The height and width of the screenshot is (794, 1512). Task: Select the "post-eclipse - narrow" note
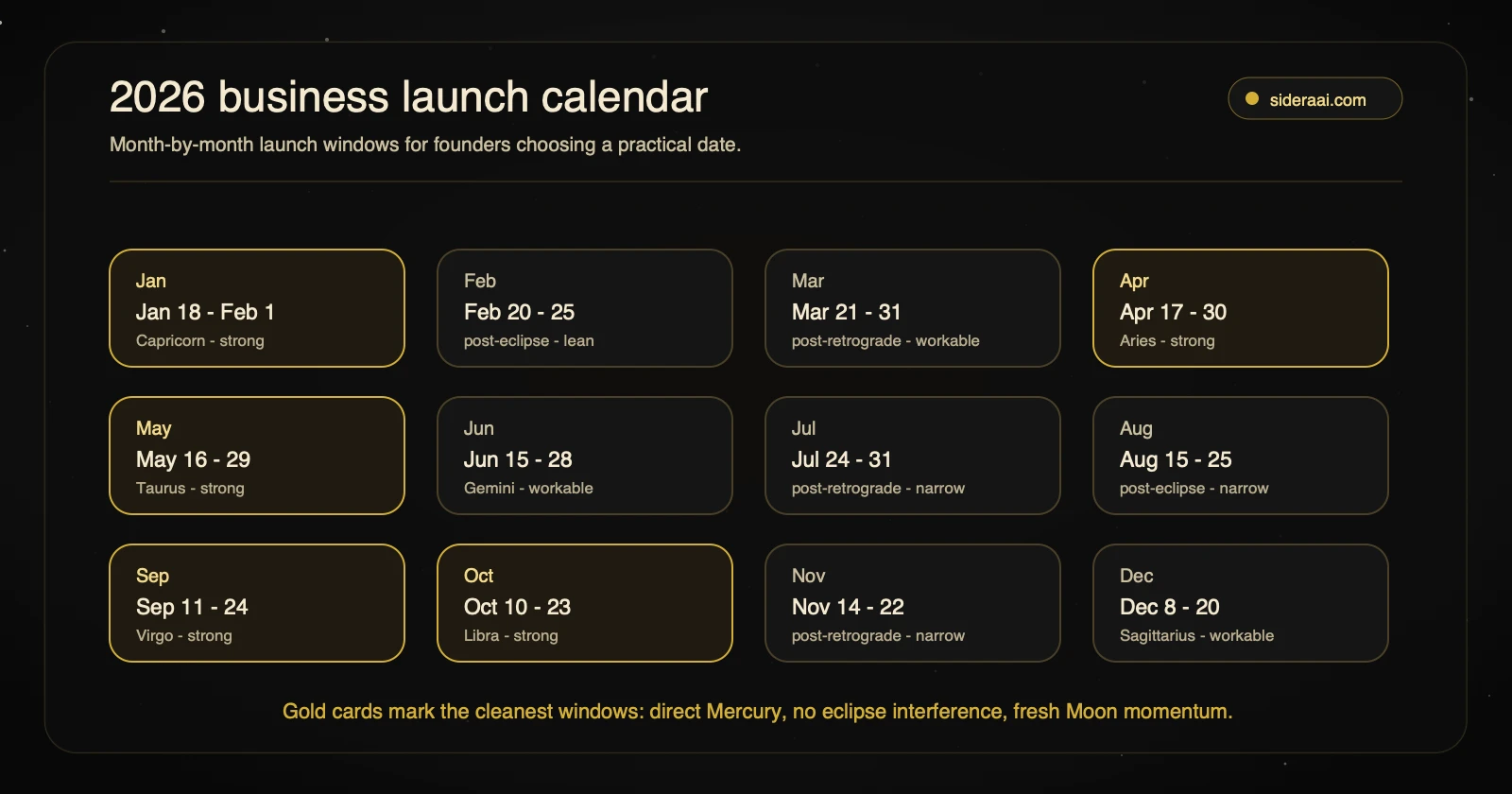coord(1194,488)
